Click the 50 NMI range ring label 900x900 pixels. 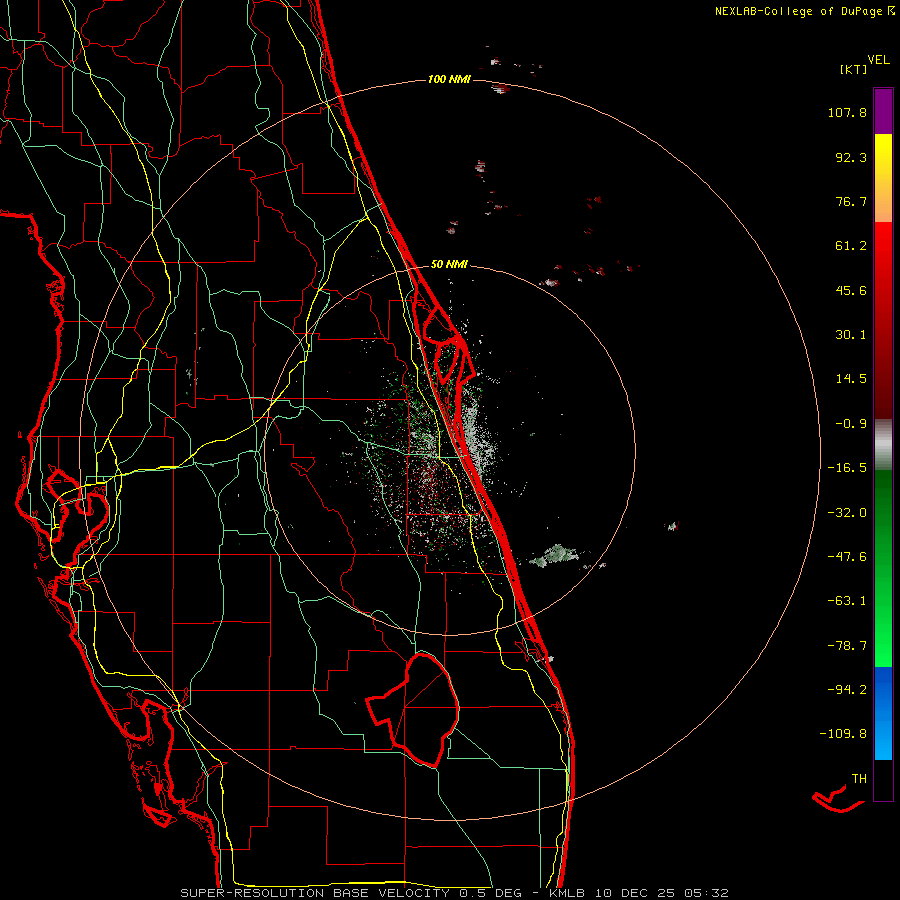point(449,265)
